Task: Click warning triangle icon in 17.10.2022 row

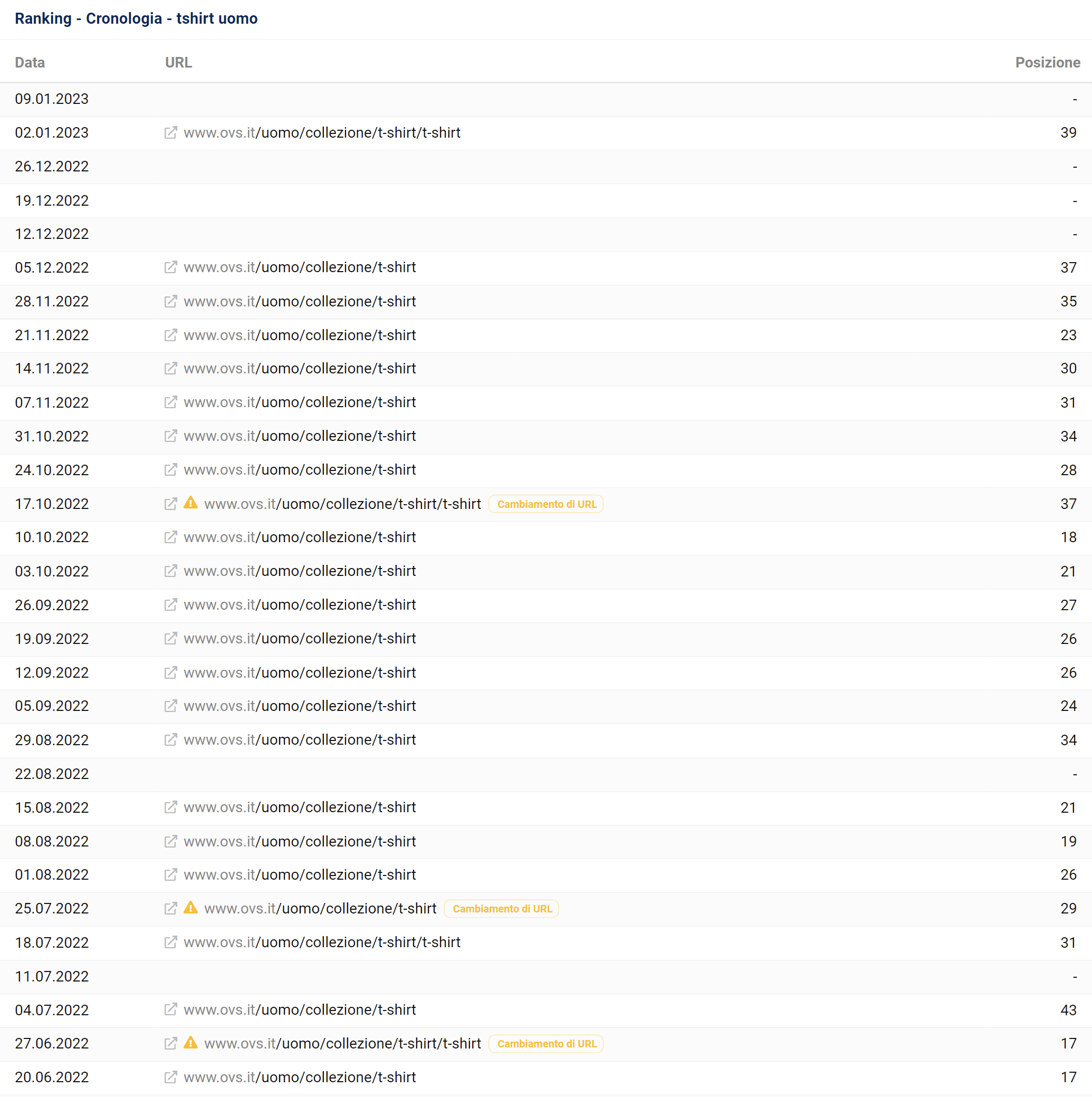Action: 191,503
